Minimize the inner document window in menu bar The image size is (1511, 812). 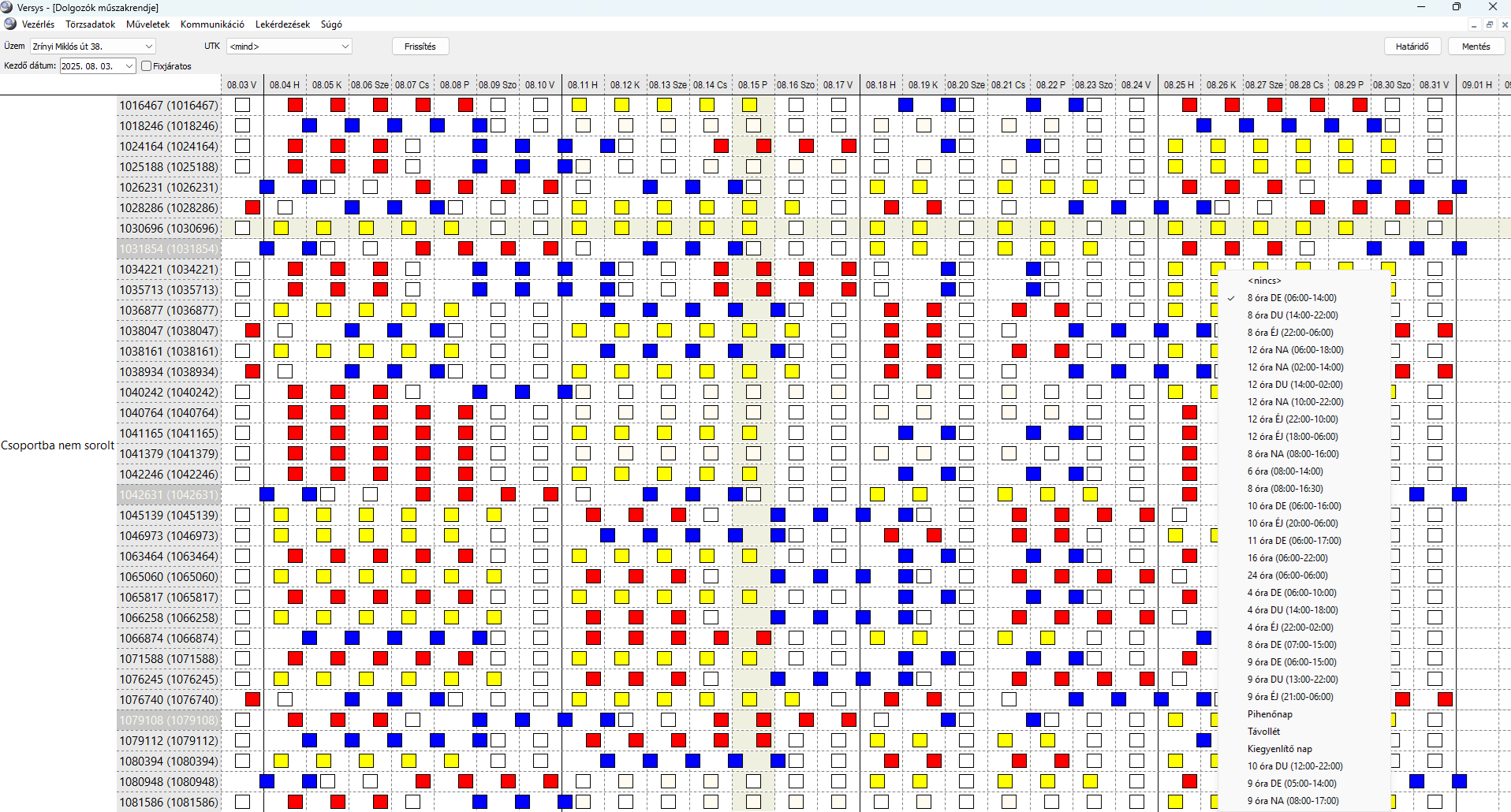[x=1473, y=25]
